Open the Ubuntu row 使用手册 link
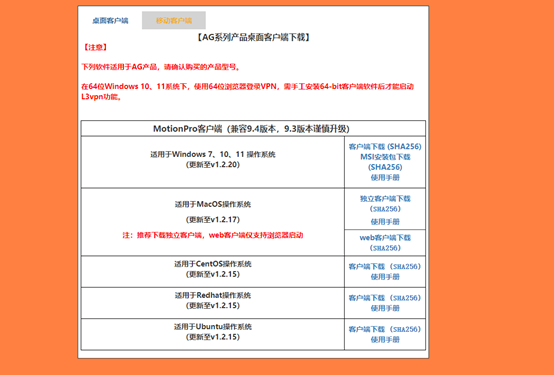This screenshot has height=375, width=554. pyautogui.click(x=385, y=340)
